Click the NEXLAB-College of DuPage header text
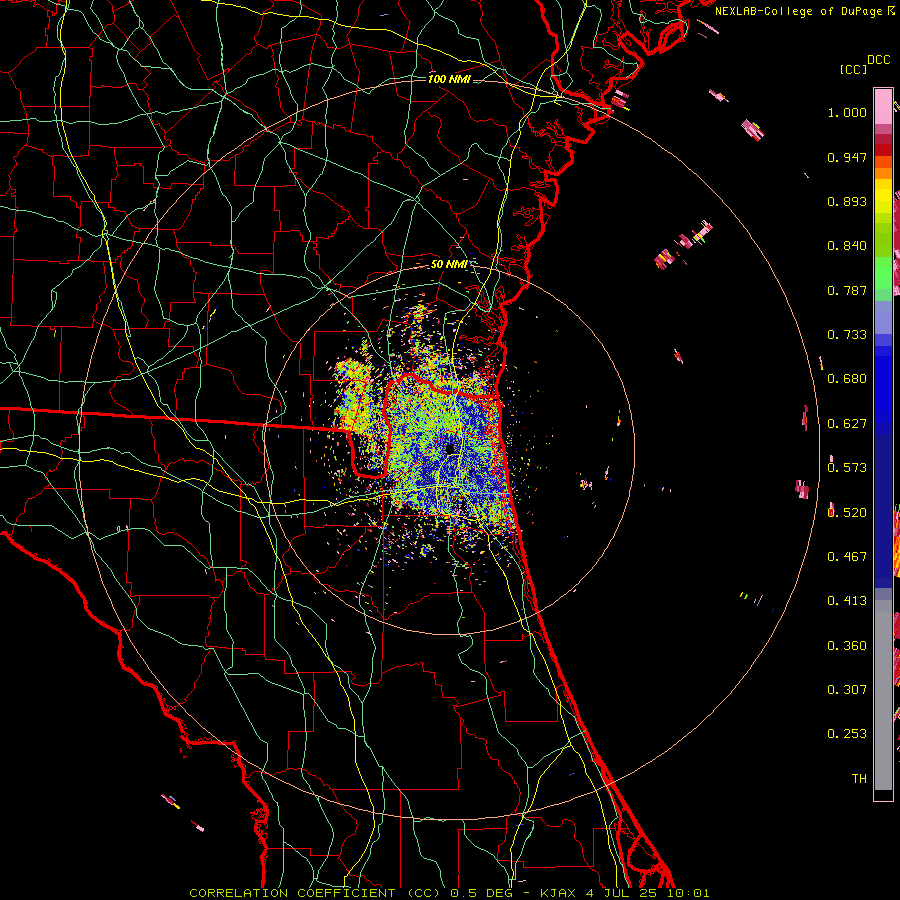Image resolution: width=900 pixels, height=900 pixels. (800, 11)
